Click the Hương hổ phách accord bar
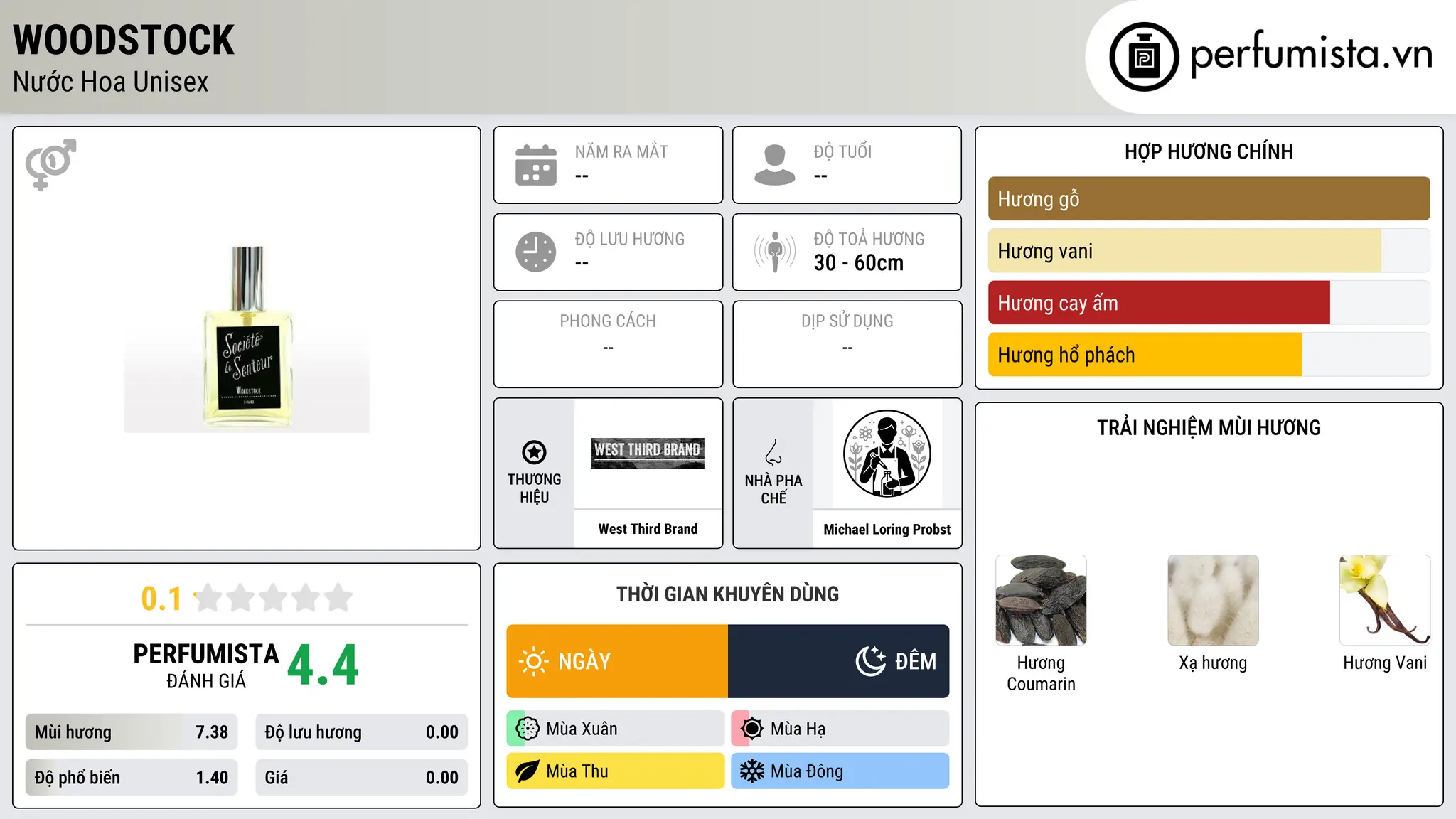 tap(1209, 355)
